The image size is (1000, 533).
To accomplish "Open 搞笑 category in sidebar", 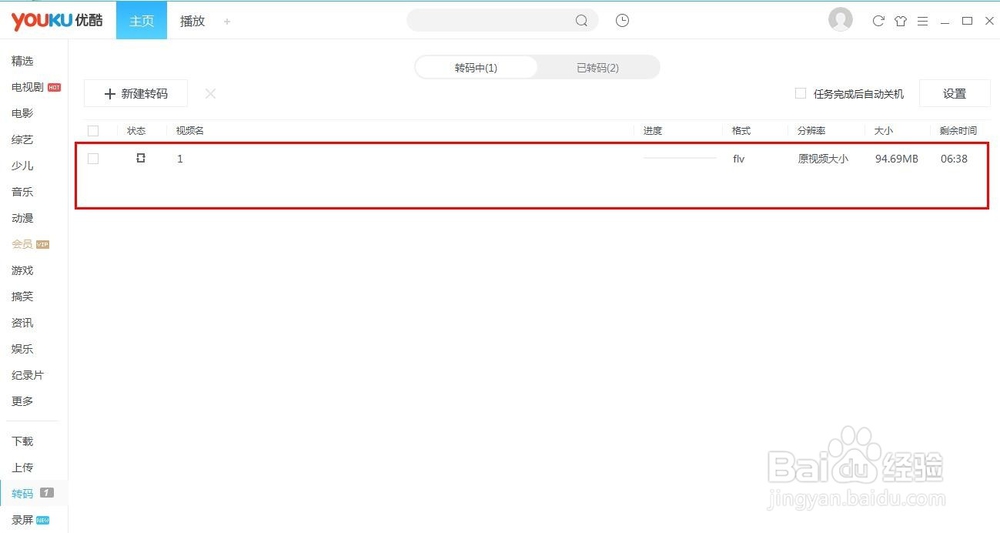I will point(22,296).
